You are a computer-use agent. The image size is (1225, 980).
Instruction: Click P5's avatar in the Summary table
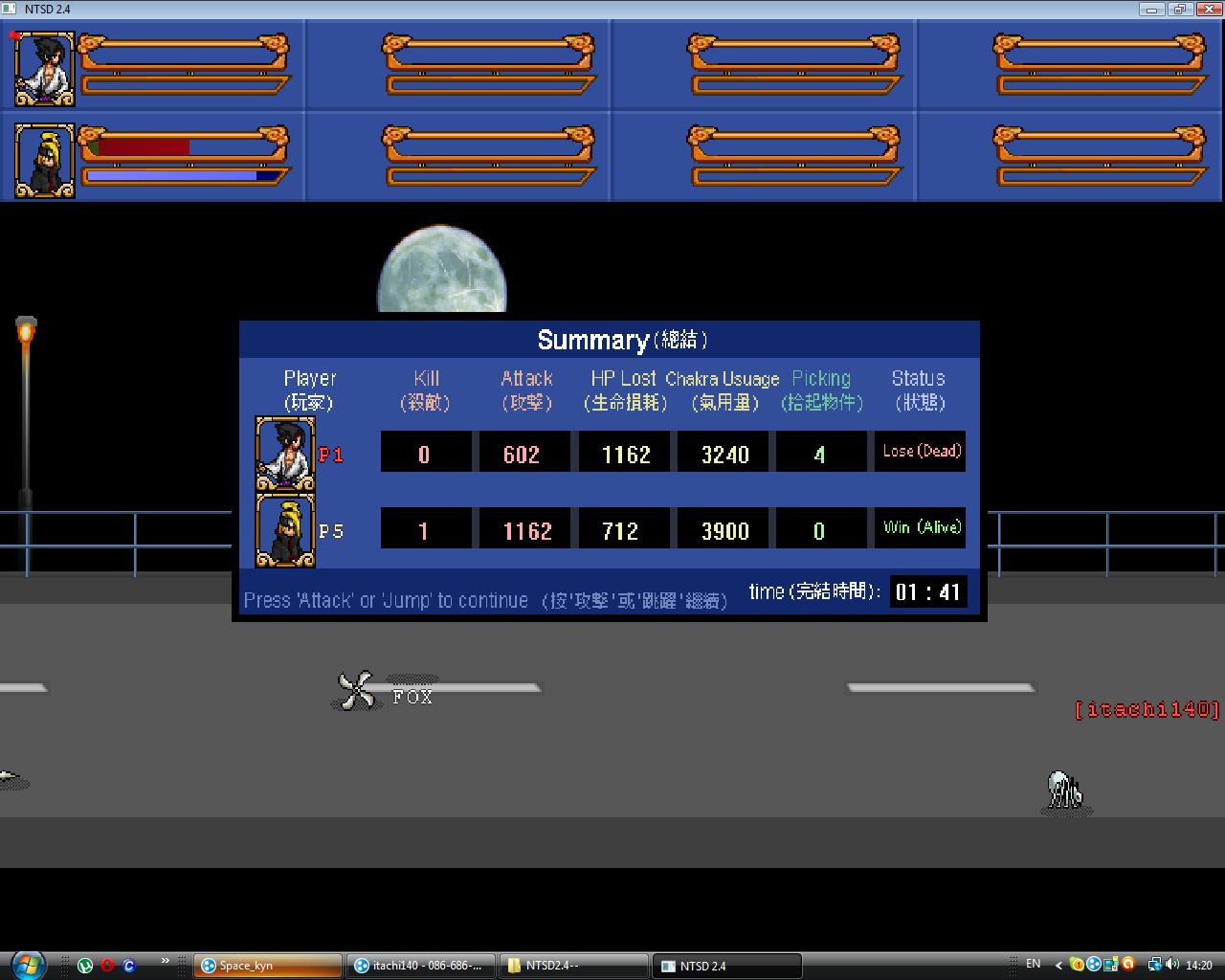click(285, 530)
